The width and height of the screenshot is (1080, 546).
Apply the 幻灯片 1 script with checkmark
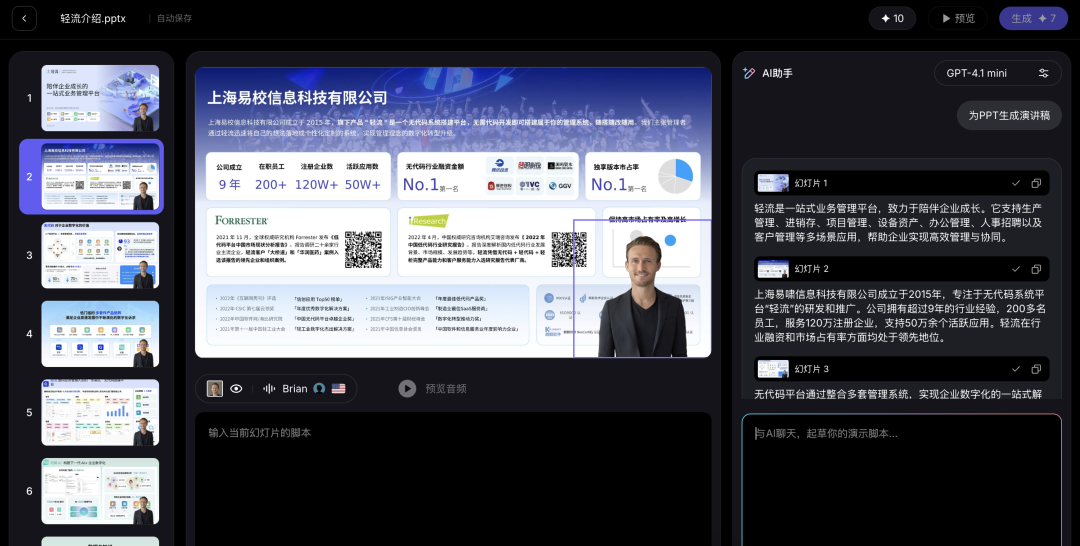coord(1016,183)
